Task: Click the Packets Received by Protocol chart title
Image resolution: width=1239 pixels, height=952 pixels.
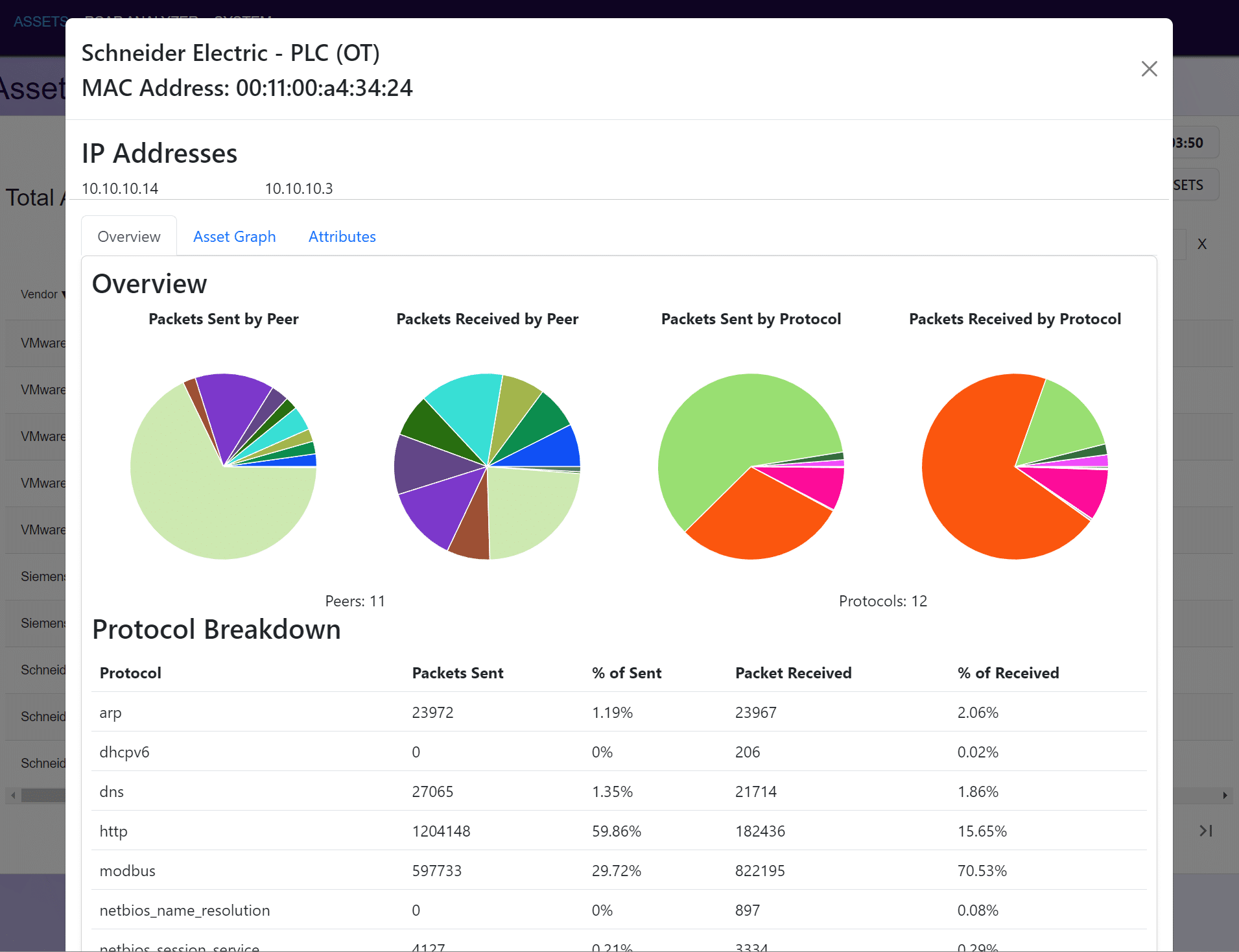Action: 1015,319
